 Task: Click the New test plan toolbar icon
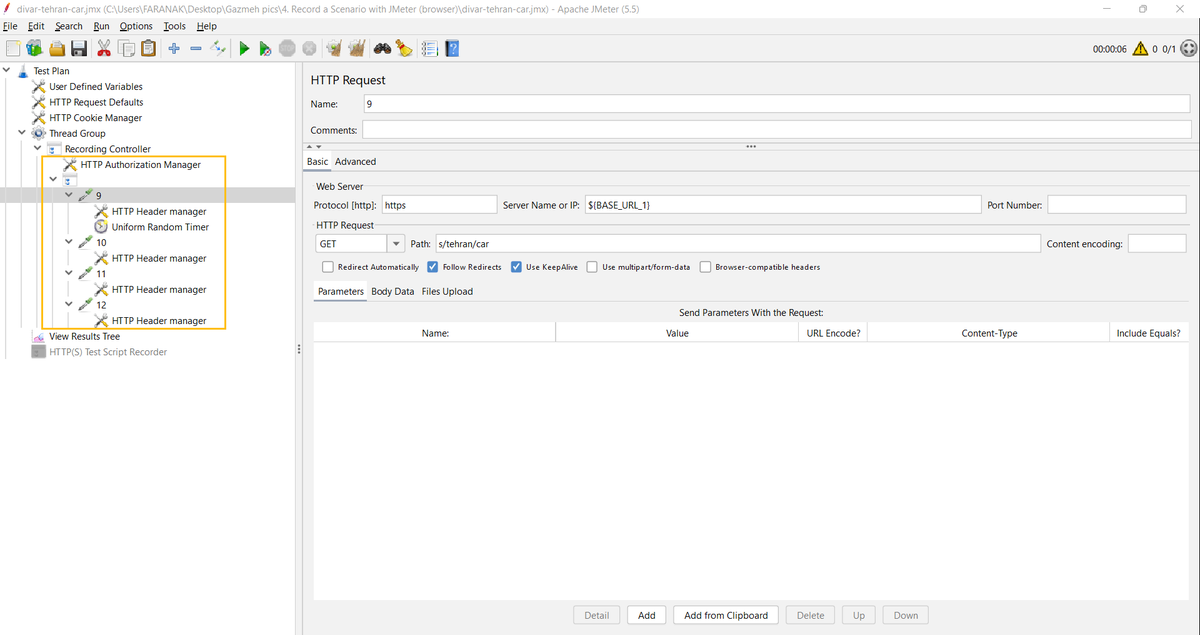12,48
